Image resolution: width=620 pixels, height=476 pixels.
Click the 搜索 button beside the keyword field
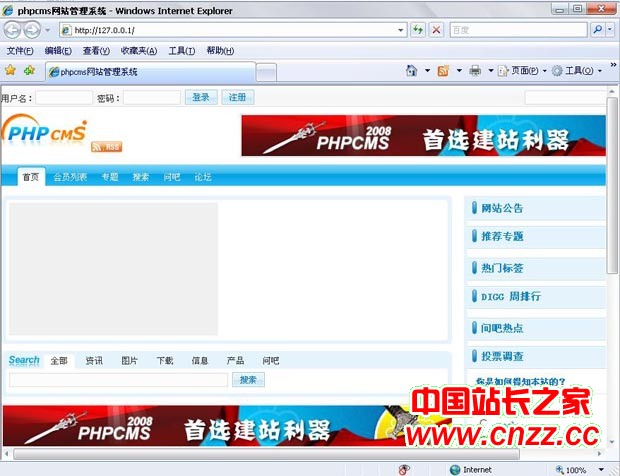pyautogui.click(x=248, y=380)
